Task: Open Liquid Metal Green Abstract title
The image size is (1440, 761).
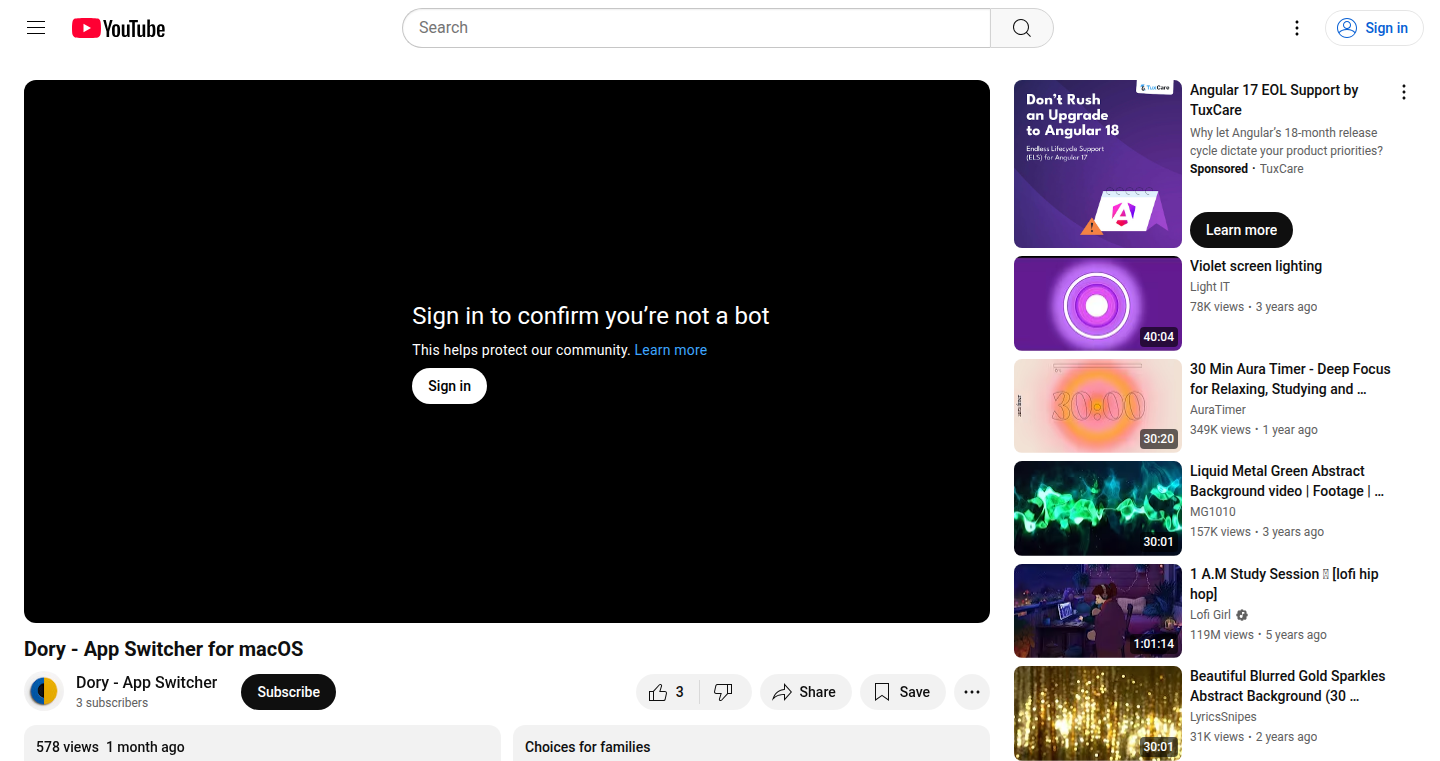Action: [x=1287, y=481]
